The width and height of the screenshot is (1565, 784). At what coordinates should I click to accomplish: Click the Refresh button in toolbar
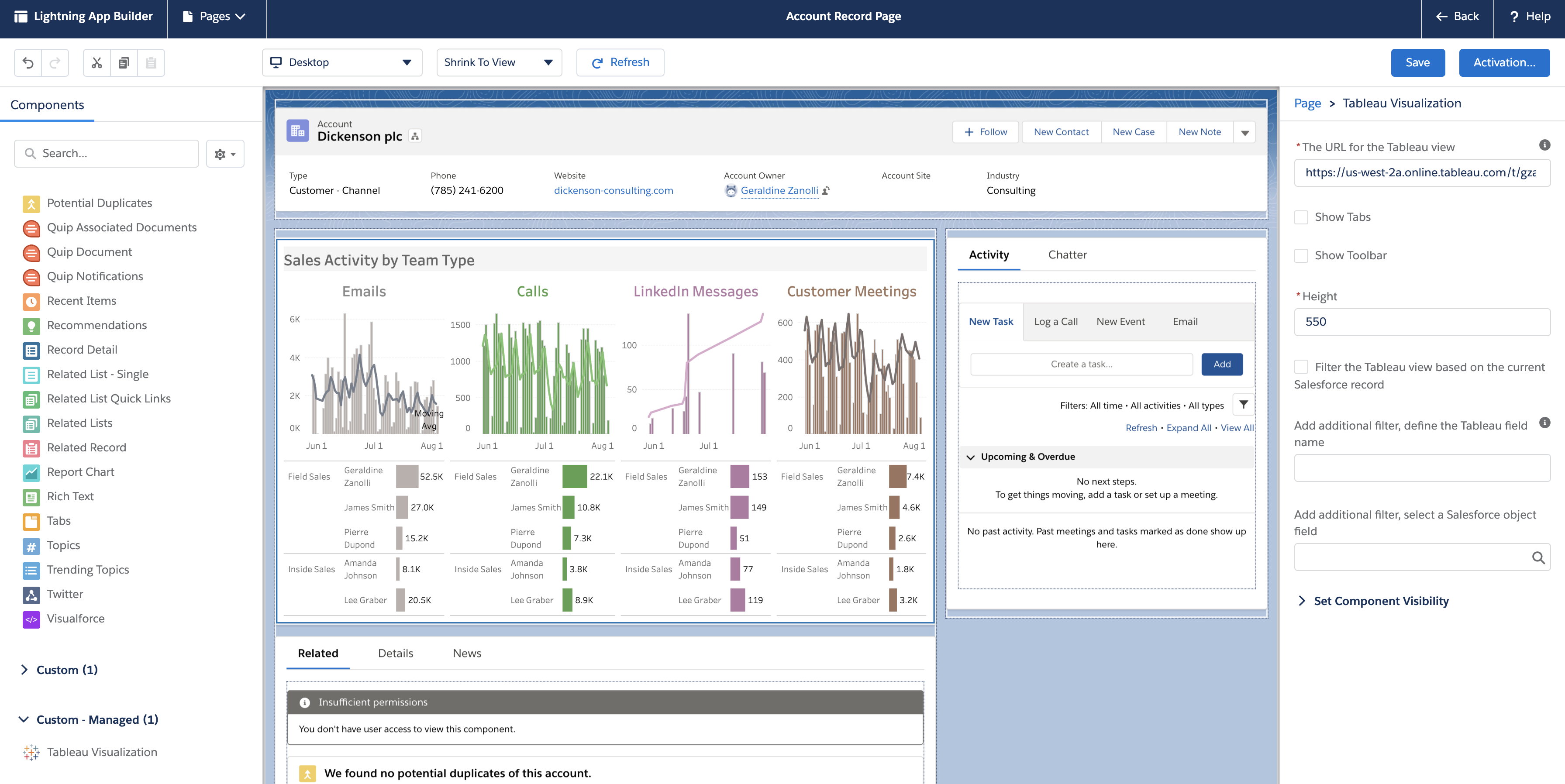coord(620,62)
